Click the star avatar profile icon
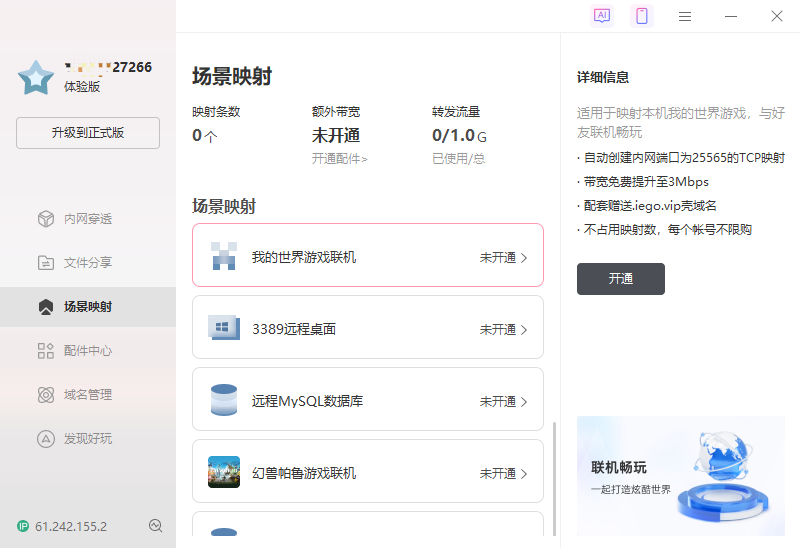The image size is (800, 548). tap(36, 77)
